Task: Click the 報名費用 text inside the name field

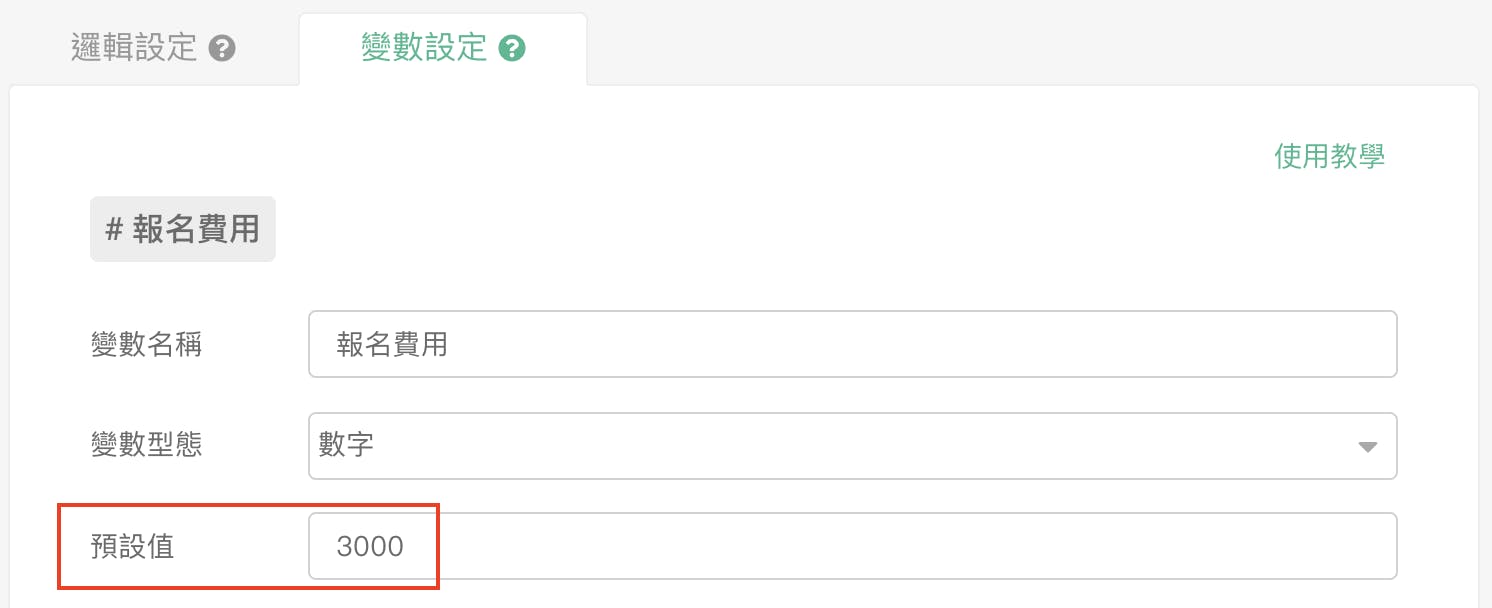Action: click(x=392, y=345)
